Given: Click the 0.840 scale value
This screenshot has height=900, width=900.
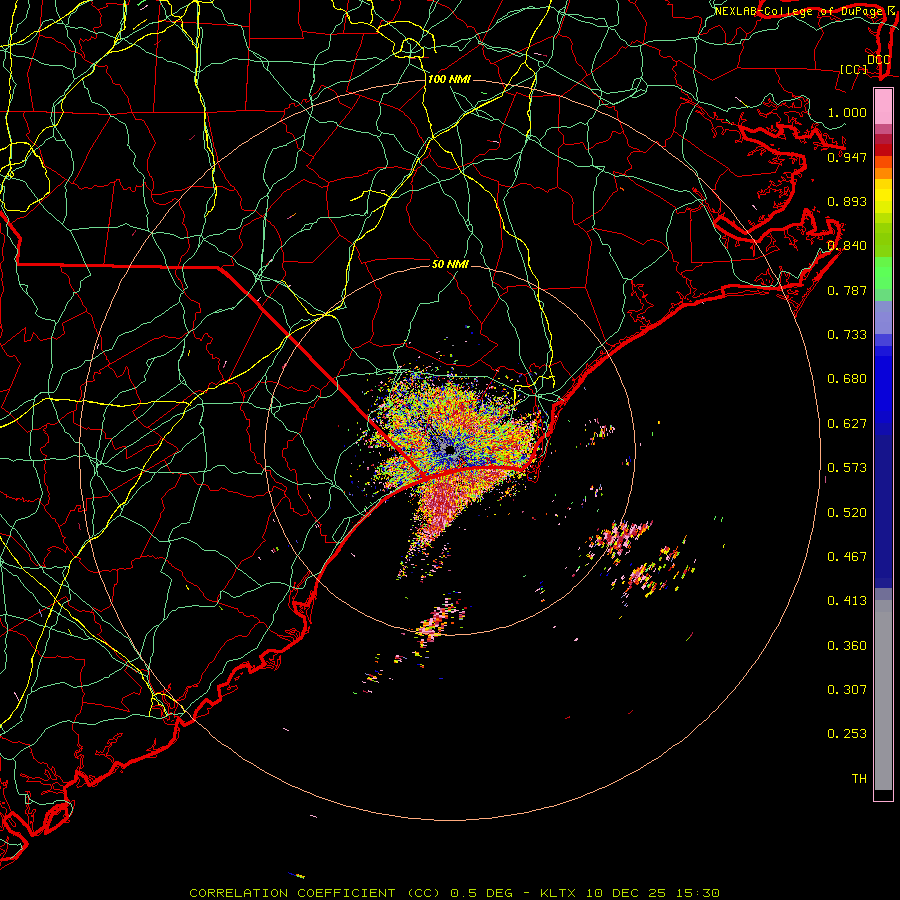Looking at the screenshot, I should 847,246.
